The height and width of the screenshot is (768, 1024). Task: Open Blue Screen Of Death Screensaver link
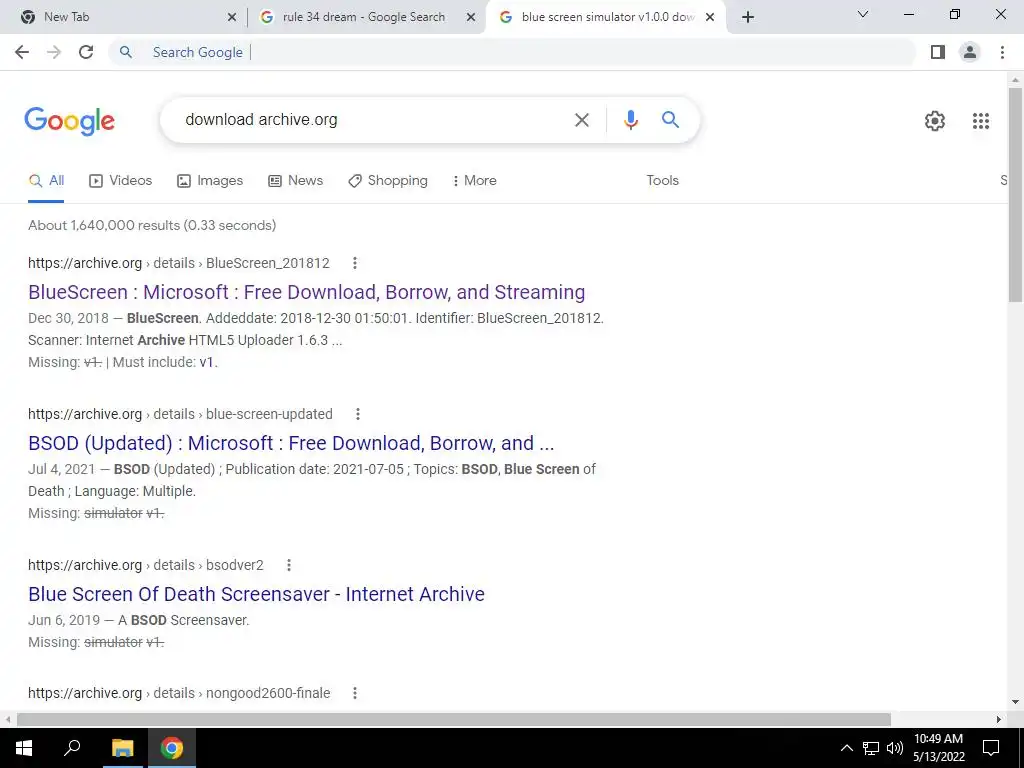[256, 594]
